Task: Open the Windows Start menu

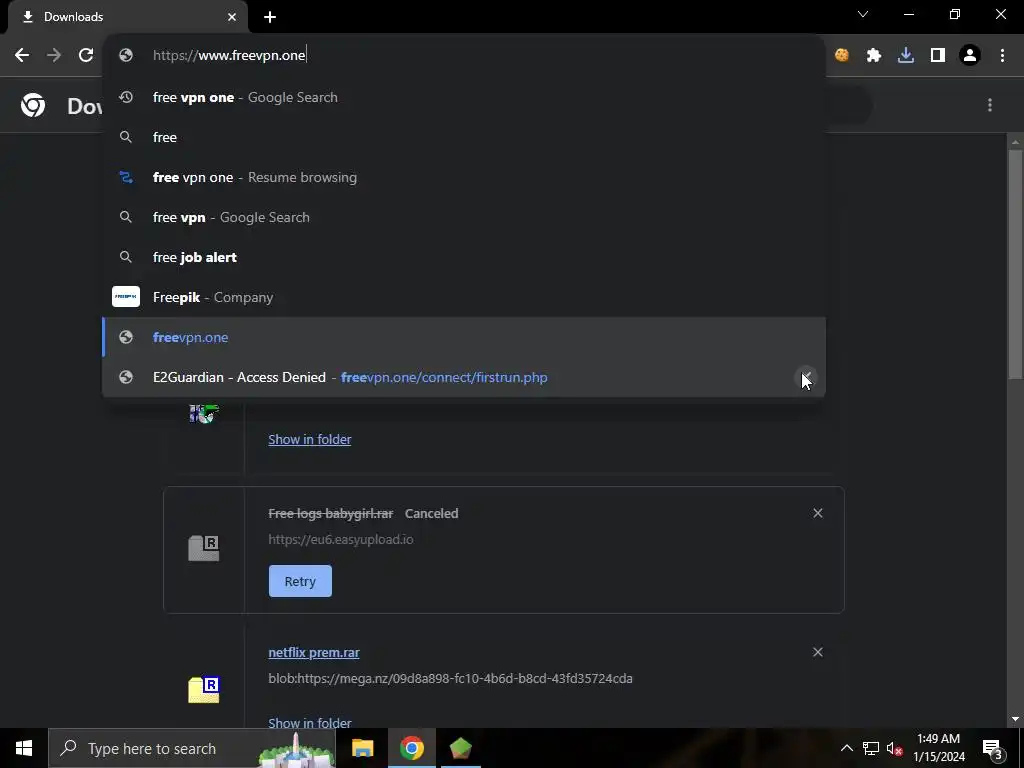Action: point(24,748)
